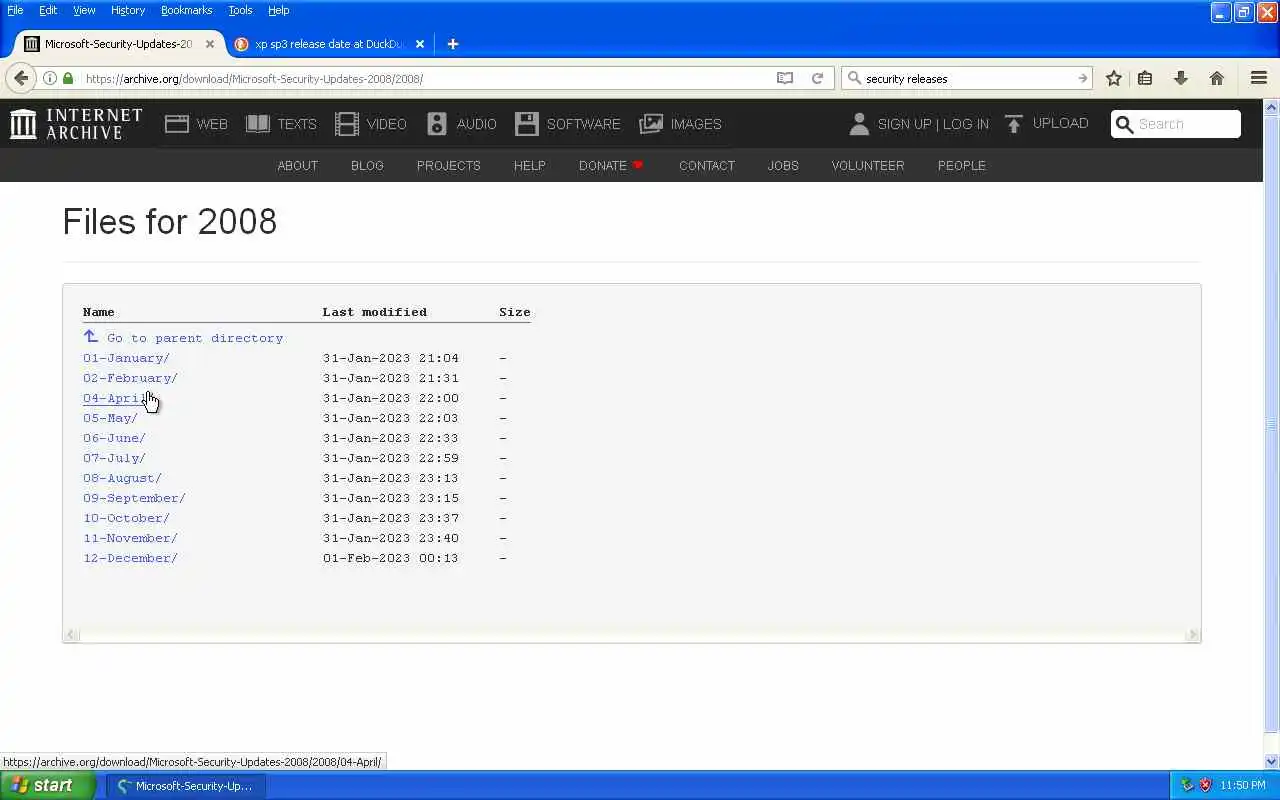Screen dimensions: 1280x800
Task: Click the DONATE link
Action: tap(611, 166)
